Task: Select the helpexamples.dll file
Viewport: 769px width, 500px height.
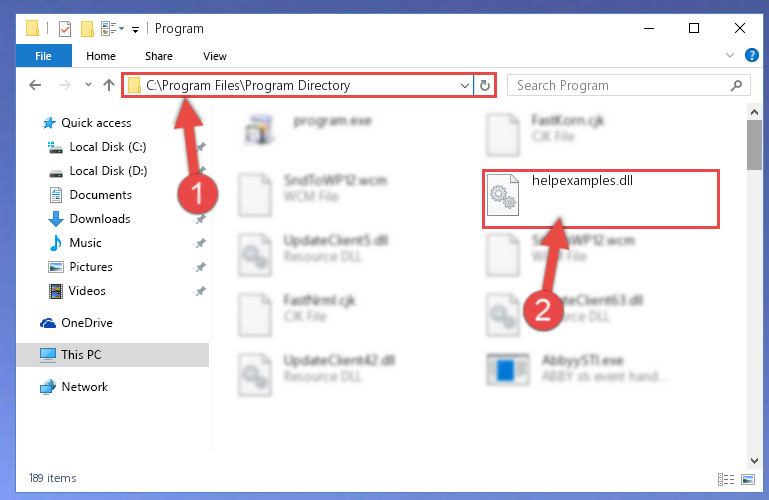Action: tap(601, 199)
